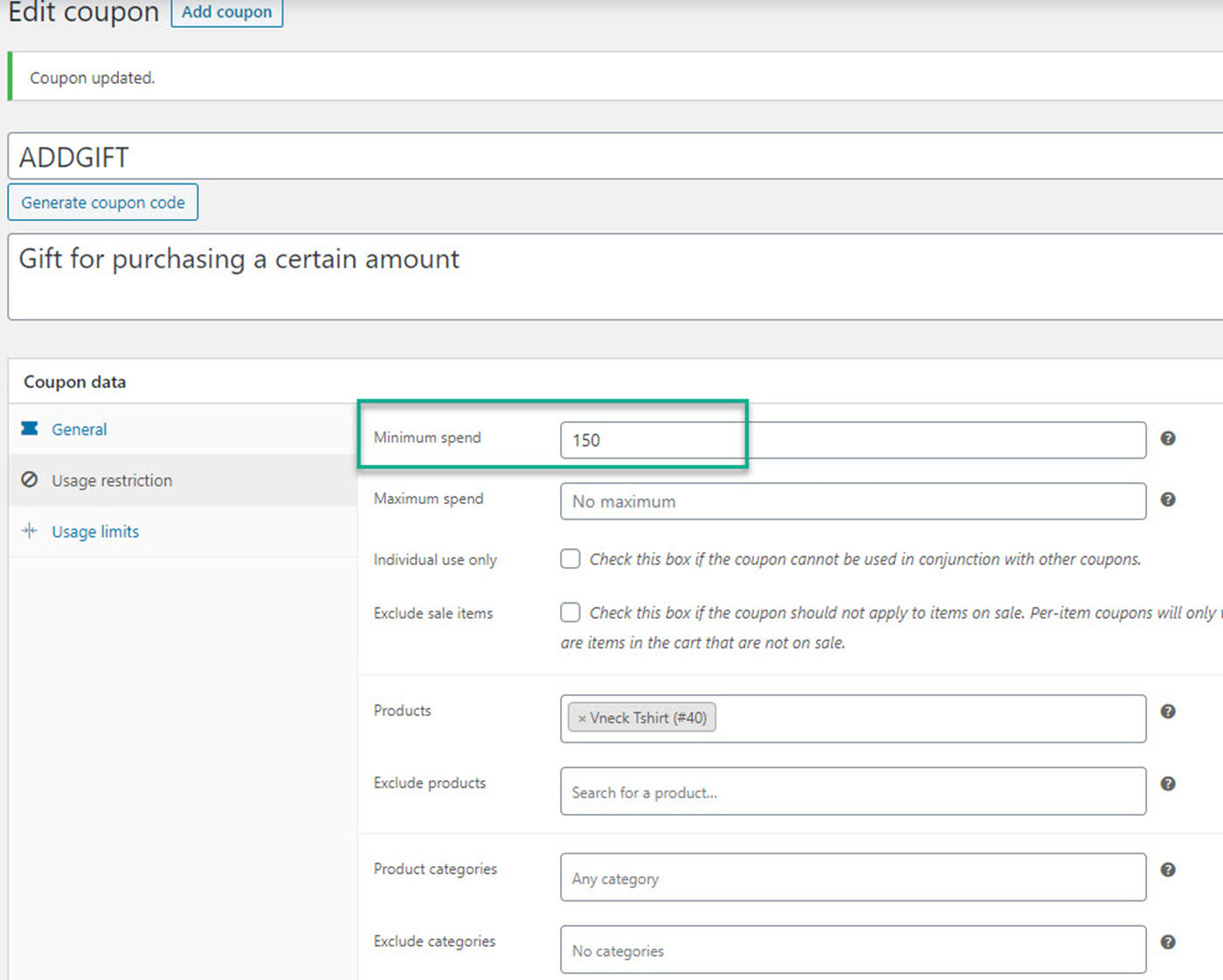The width and height of the screenshot is (1223, 980).
Task: Focus the Maximum spend input field
Action: tap(852, 501)
